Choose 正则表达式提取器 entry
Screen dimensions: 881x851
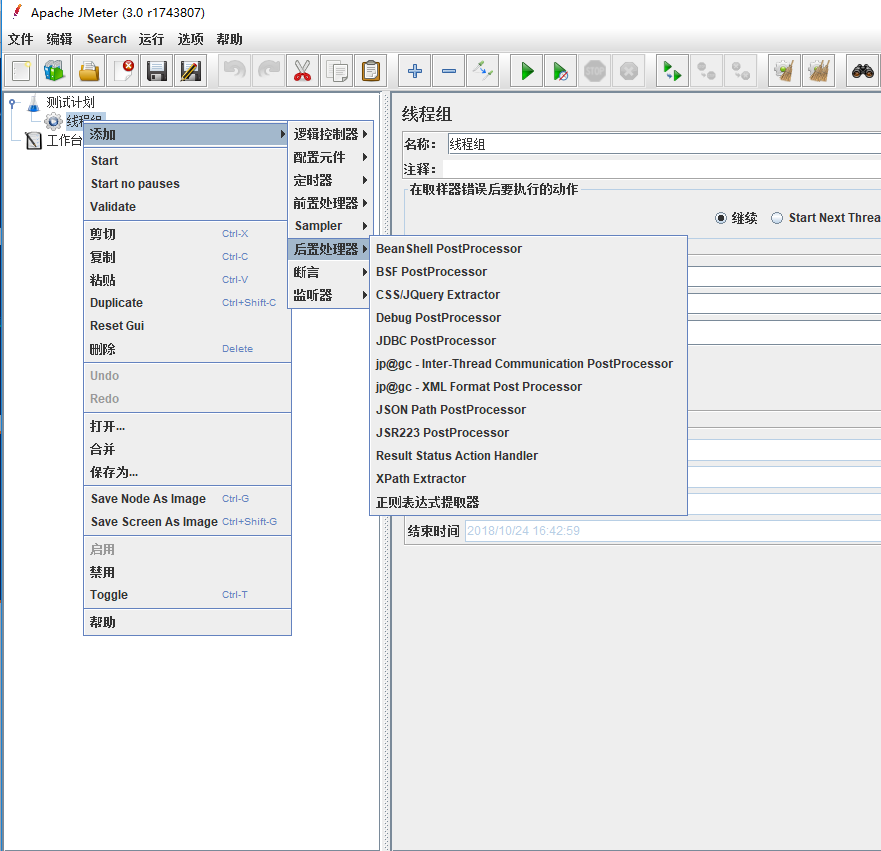pos(528,502)
